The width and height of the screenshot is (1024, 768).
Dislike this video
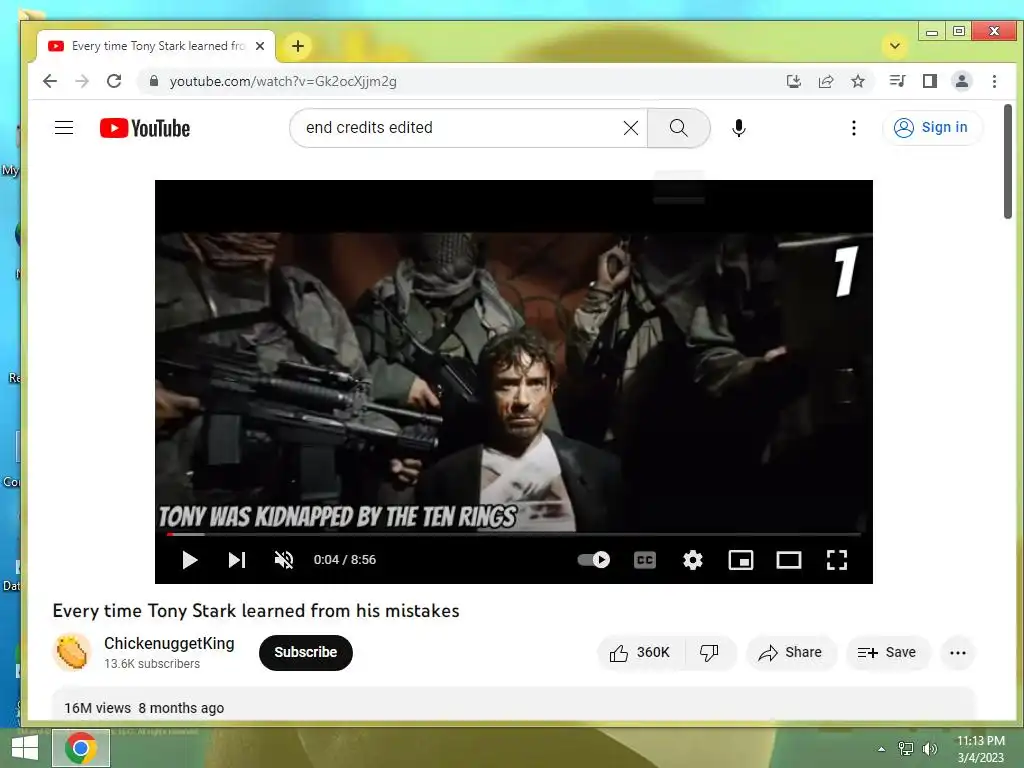(x=709, y=652)
